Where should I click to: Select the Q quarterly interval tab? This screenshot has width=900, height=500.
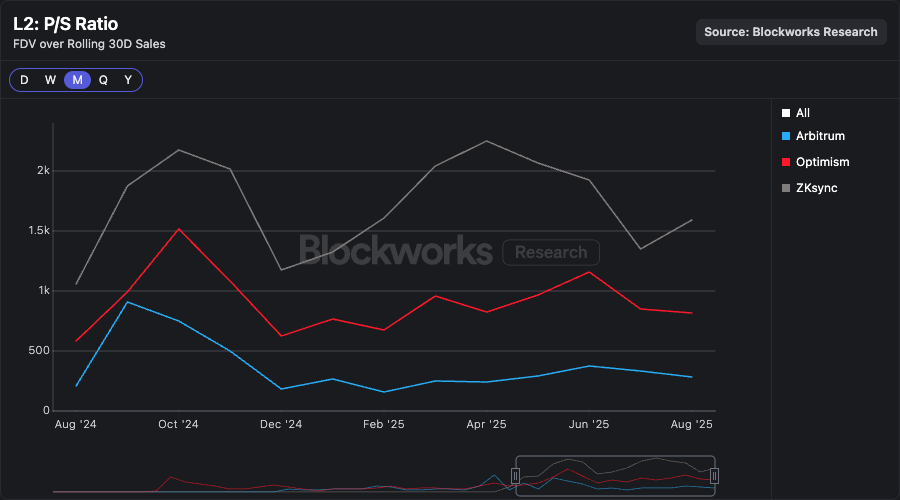[103, 80]
